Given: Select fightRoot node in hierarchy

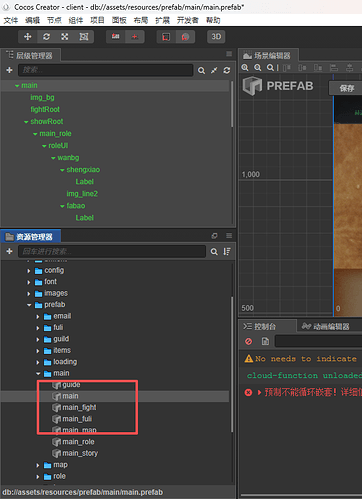Looking at the screenshot, I should pos(45,109).
